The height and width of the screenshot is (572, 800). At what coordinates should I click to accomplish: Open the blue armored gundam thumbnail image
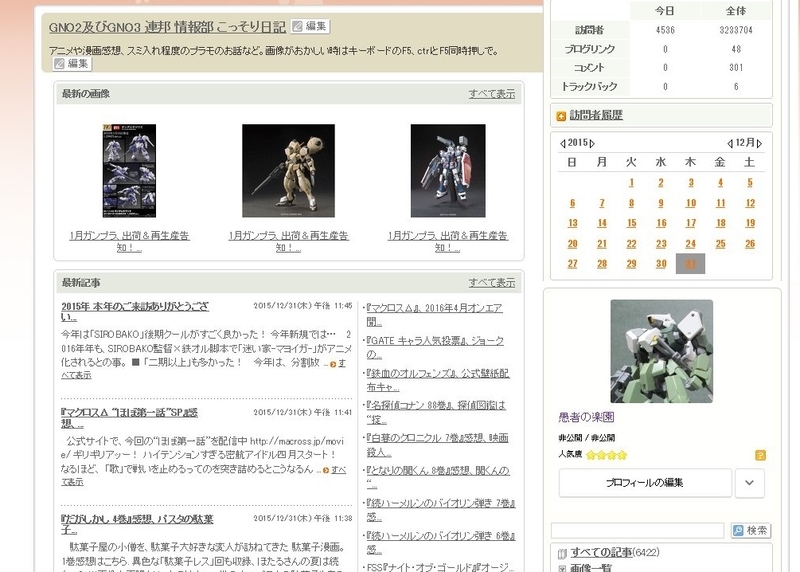pos(448,171)
